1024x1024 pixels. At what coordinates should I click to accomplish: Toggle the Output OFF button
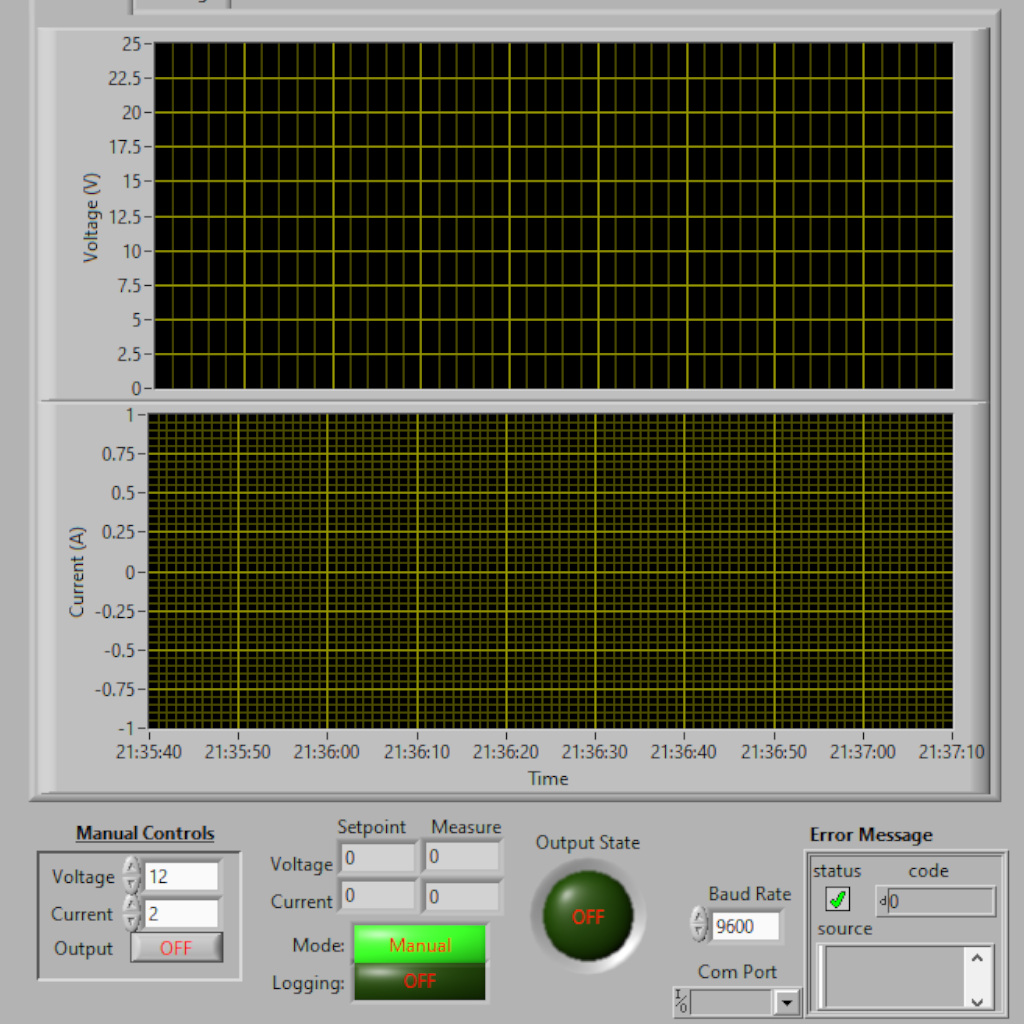176,948
